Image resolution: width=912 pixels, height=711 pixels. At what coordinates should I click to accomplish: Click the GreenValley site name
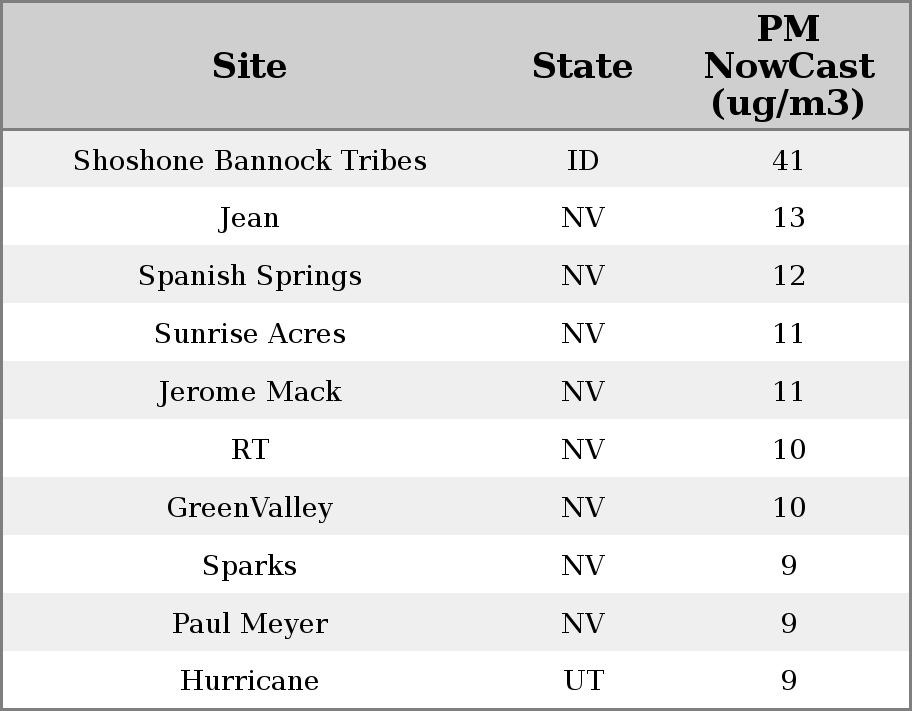coord(249,508)
